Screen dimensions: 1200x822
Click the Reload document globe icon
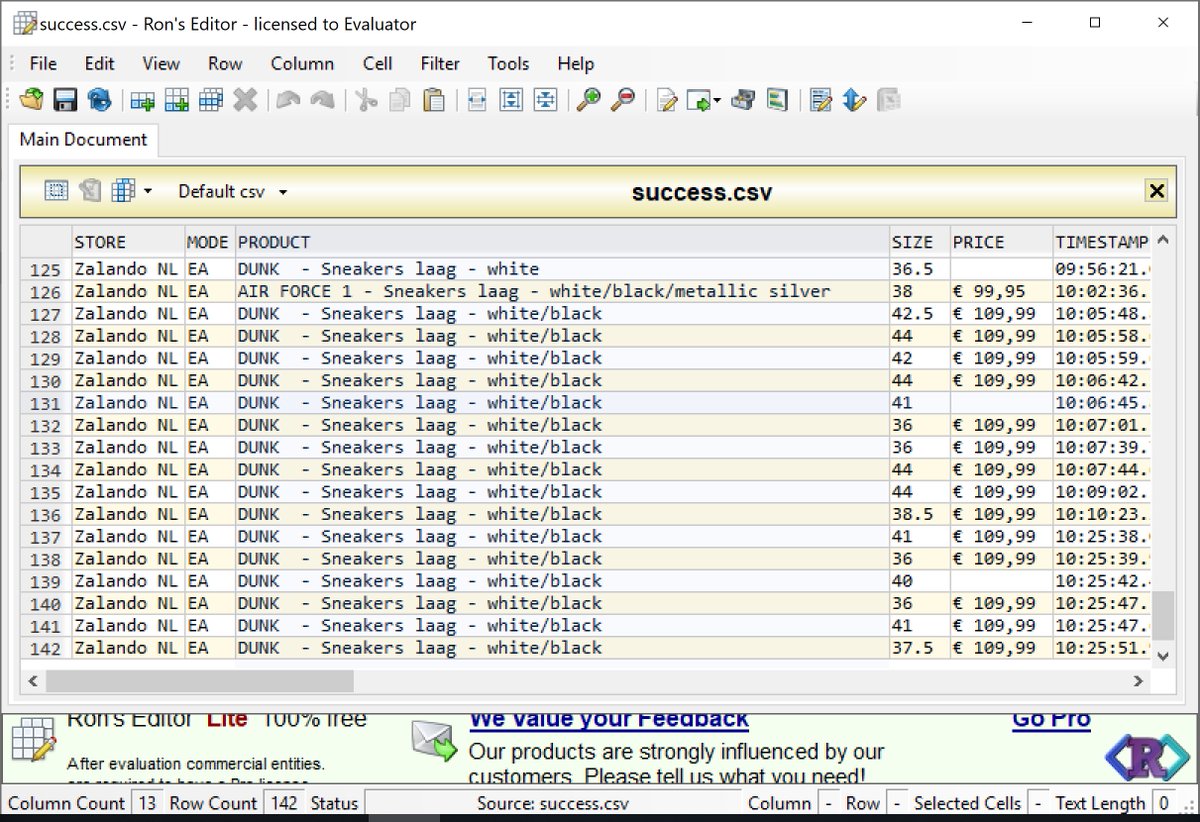[99, 100]
